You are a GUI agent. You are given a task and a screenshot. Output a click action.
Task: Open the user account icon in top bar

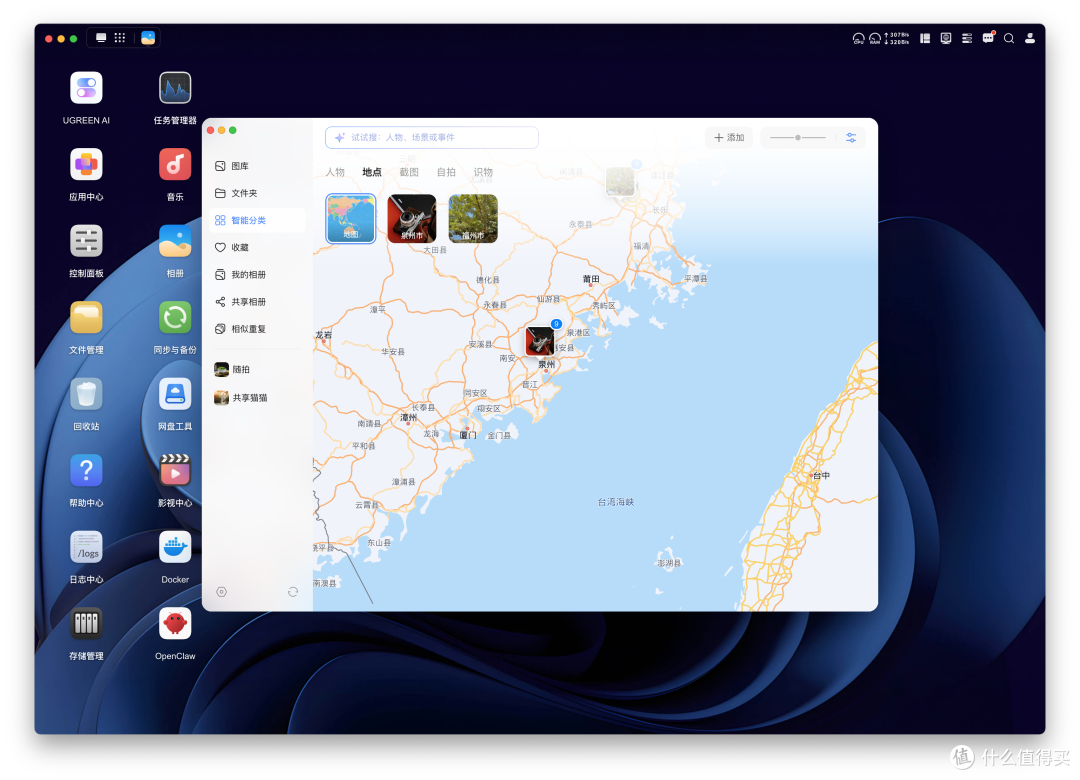pos(1030,39)
